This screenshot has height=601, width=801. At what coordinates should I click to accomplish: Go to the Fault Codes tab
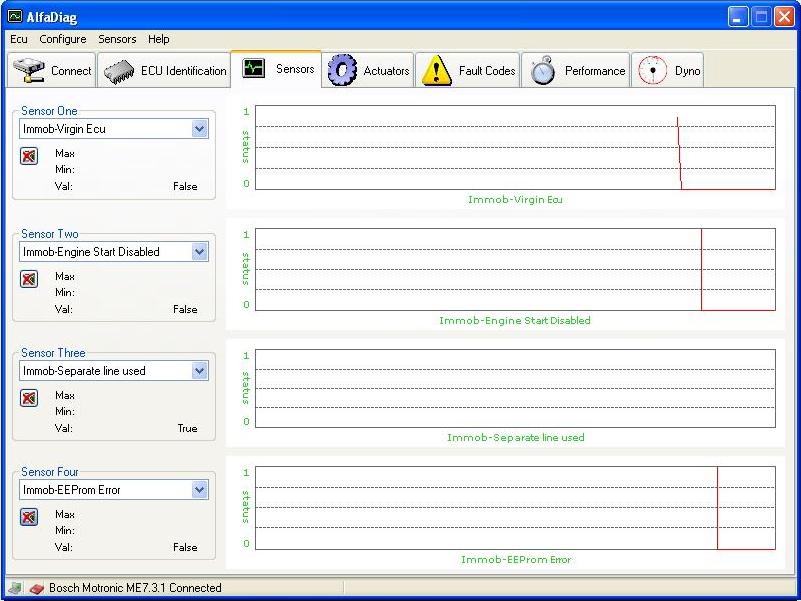point(467,70)
